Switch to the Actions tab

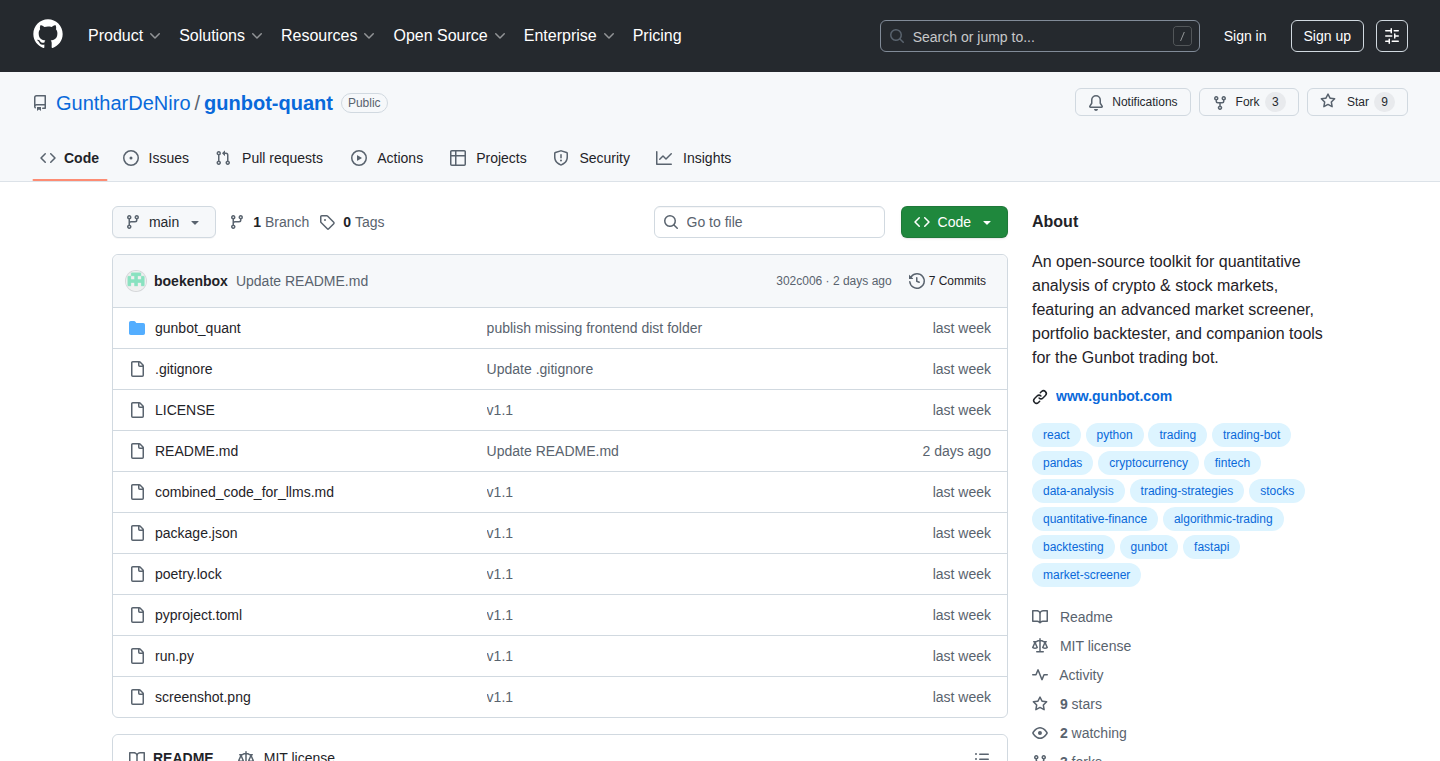387,158
